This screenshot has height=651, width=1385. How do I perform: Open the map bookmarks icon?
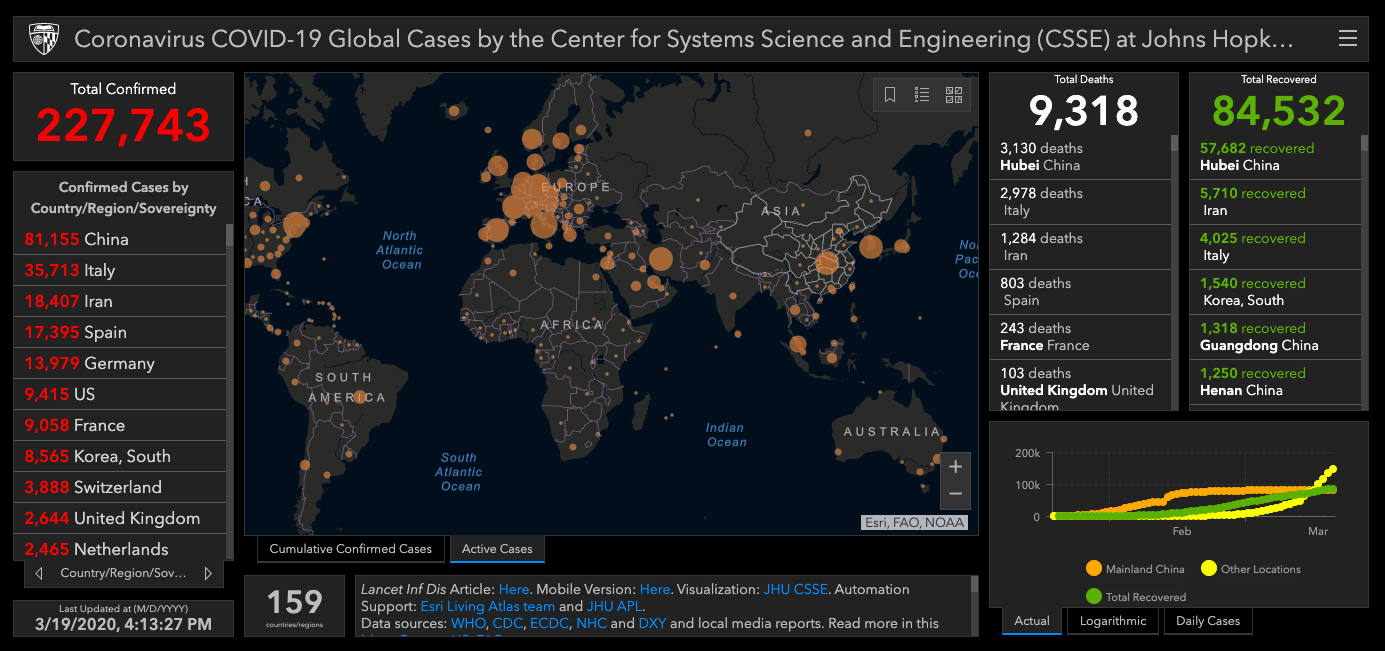(890, 95)
